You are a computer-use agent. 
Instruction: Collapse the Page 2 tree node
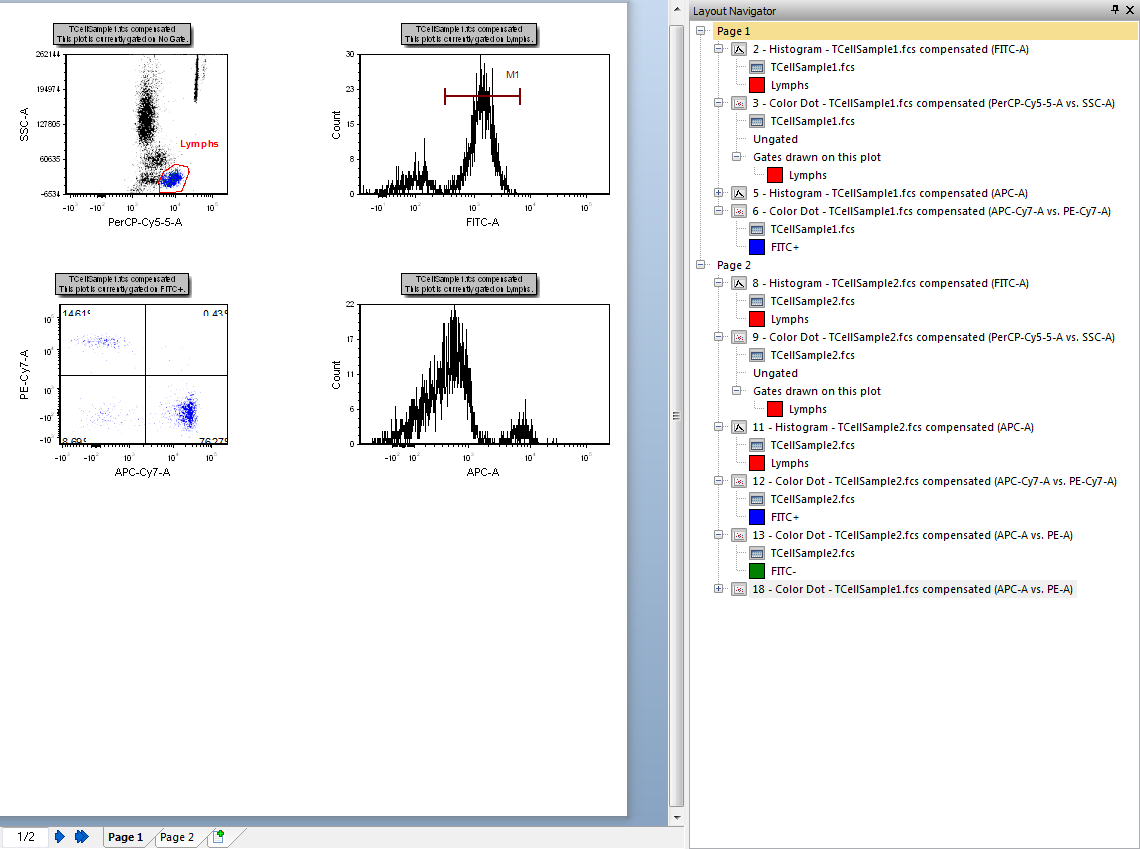(701, 265)
